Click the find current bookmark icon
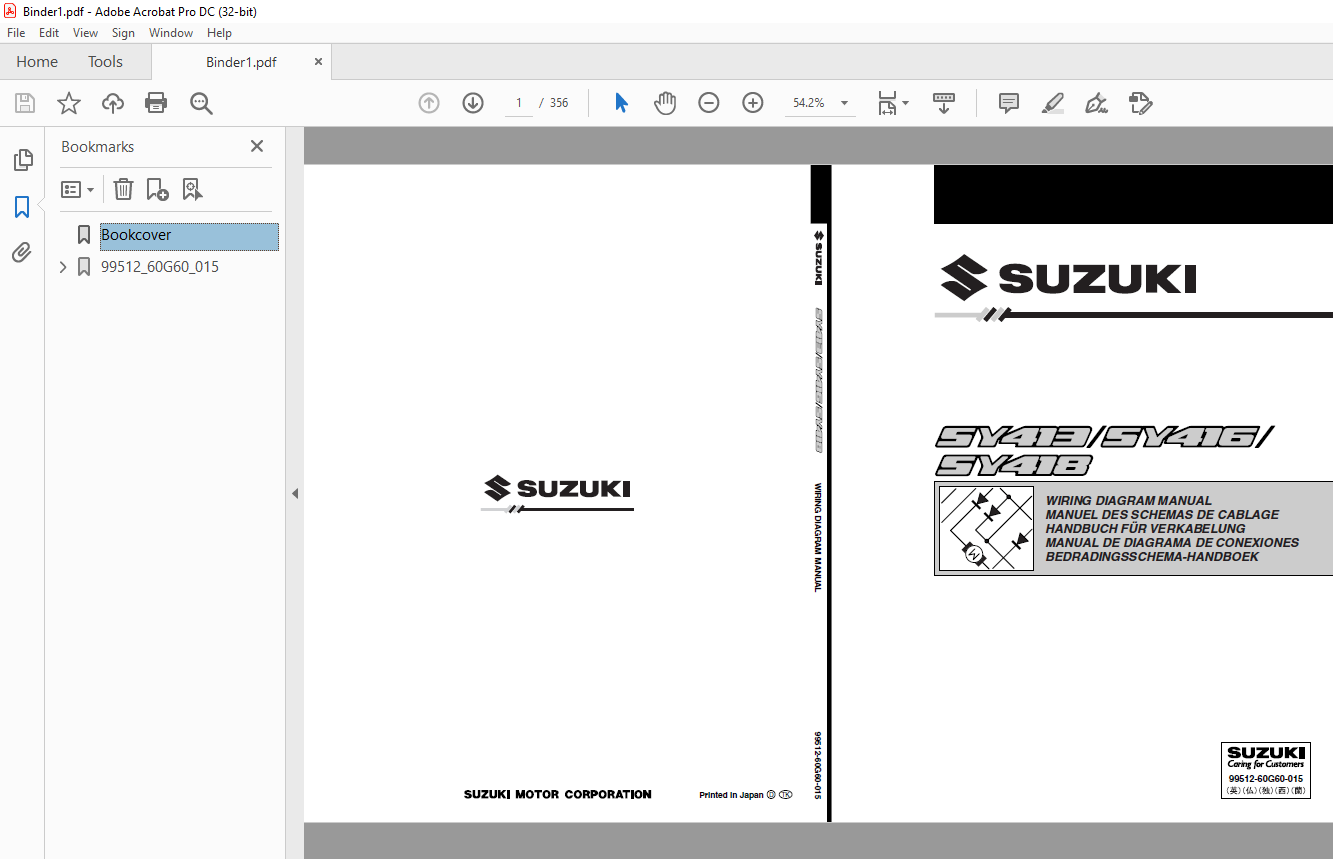Viewport: 1333px width, 859px height. (192, 189)
